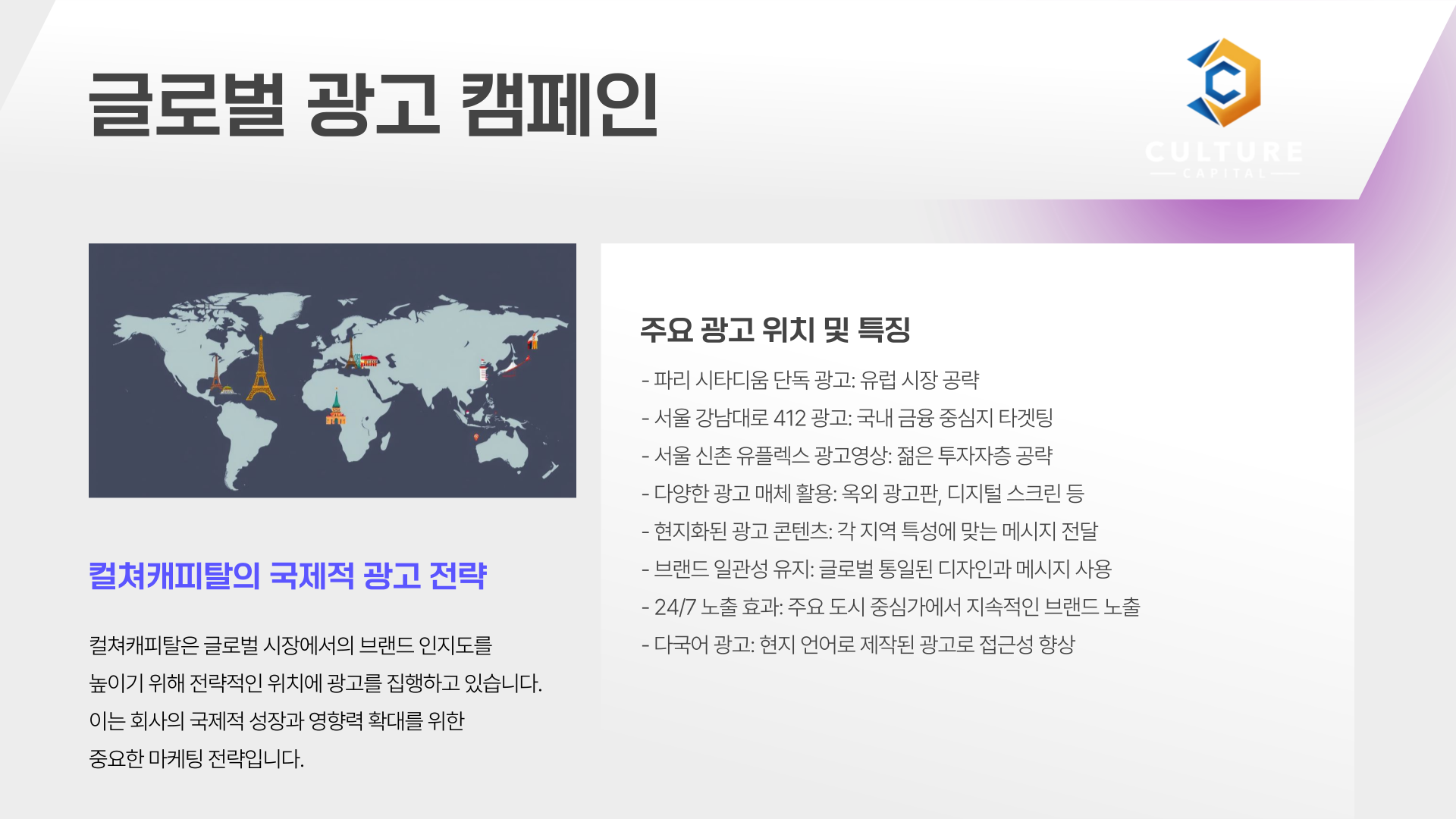This screenshot has width=1456, height=819.
Task: Click the Culture Capital hexagon logo
Action: pos(1224,83)
